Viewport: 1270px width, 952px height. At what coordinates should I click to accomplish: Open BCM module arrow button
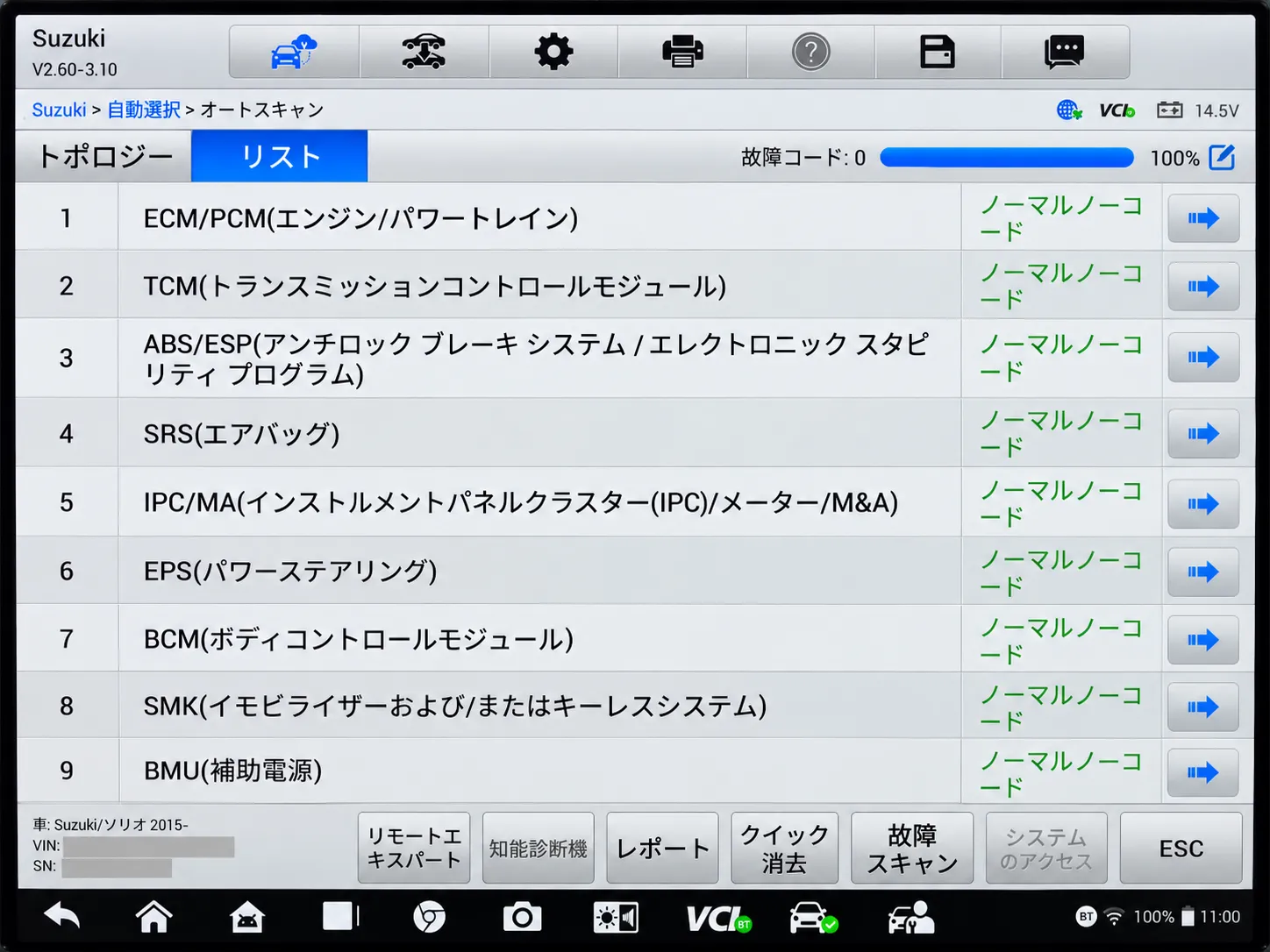click(1203, 640)
